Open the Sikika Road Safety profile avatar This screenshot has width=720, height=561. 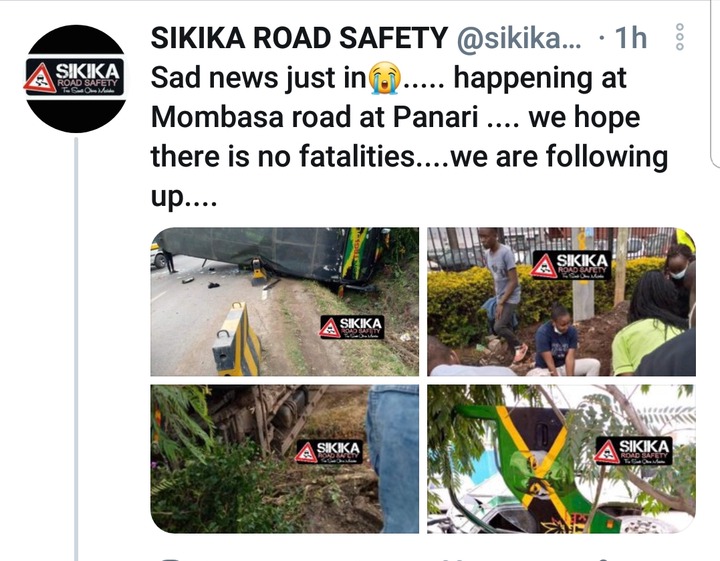tap(76, 79)
